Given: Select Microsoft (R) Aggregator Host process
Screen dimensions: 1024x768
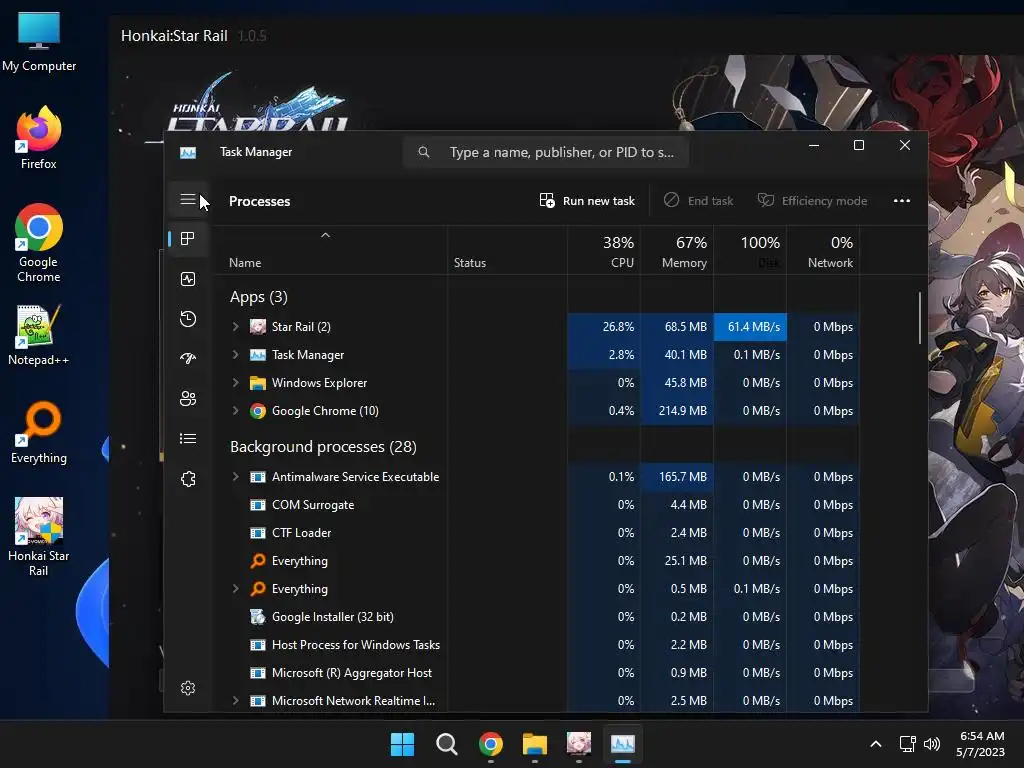Looking at the screenshot, I should [537, 673].
